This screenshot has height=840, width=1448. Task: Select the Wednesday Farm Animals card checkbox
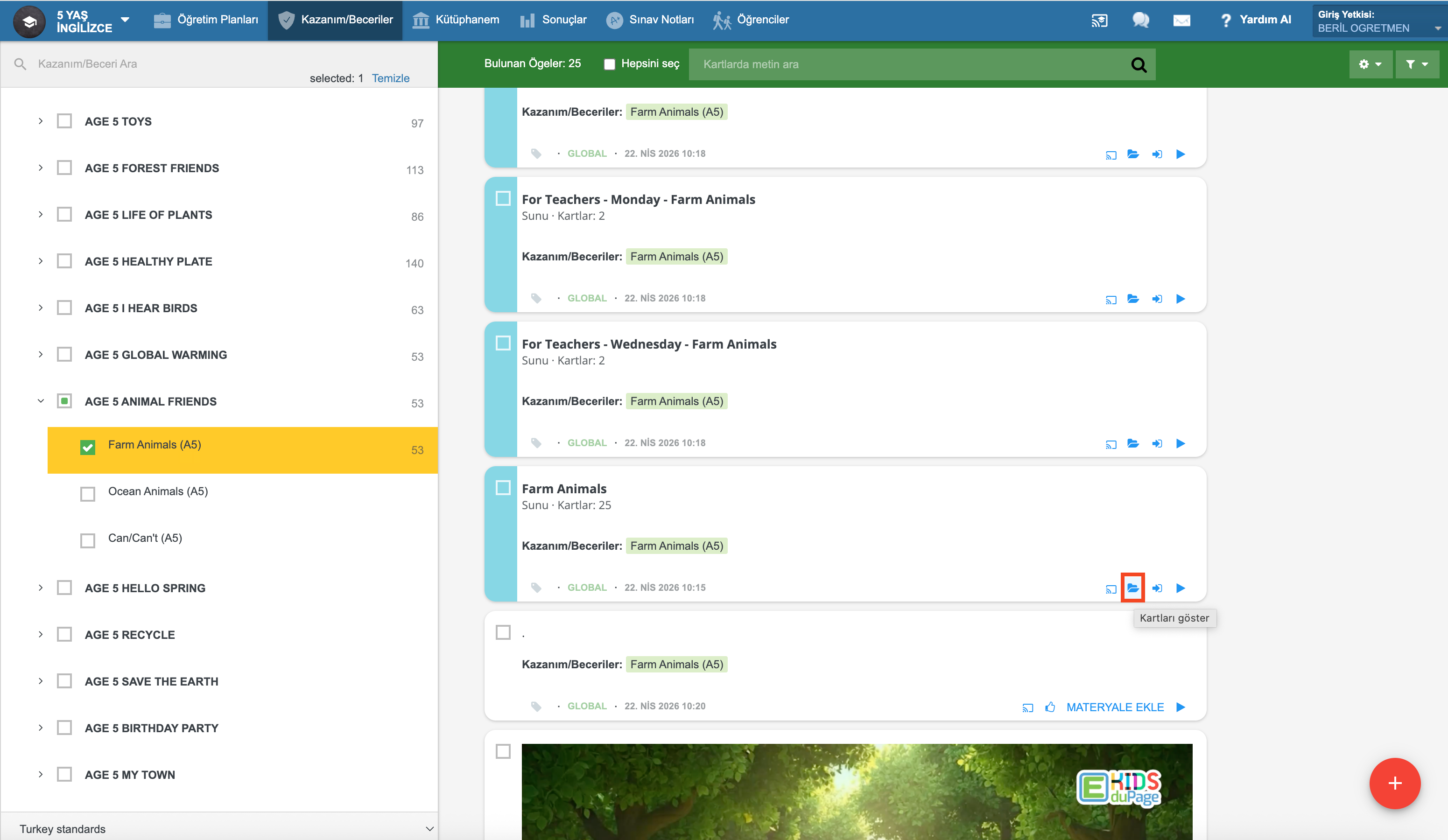(503, 343)
